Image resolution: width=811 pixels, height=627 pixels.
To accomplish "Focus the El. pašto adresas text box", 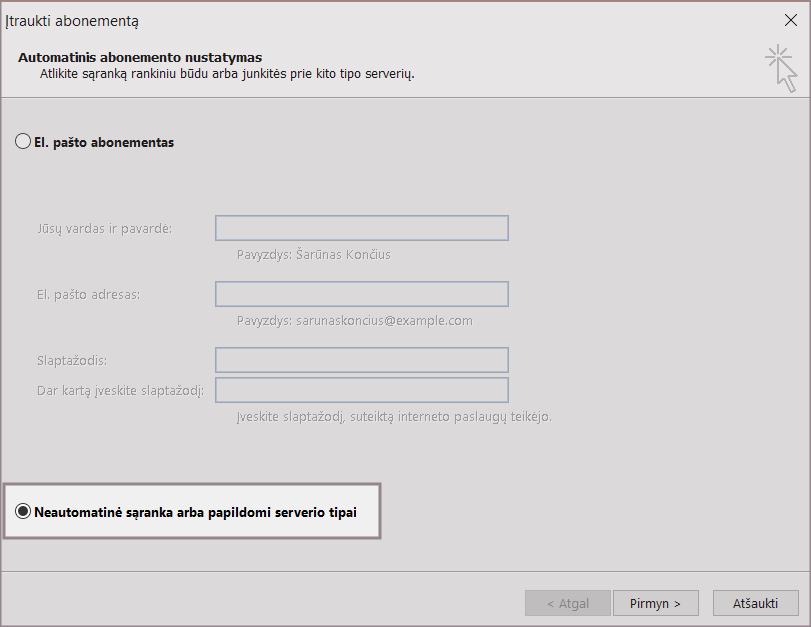I will [x=361, y=294].
